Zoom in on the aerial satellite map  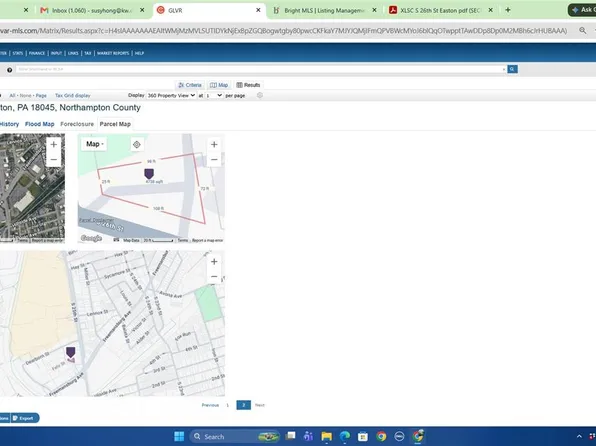pyautogui.click(x=54, y=144)
